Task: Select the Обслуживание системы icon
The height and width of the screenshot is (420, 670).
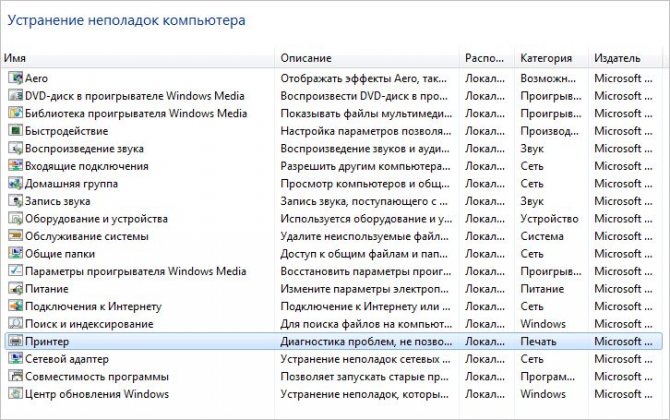Action: click(15, 235)
